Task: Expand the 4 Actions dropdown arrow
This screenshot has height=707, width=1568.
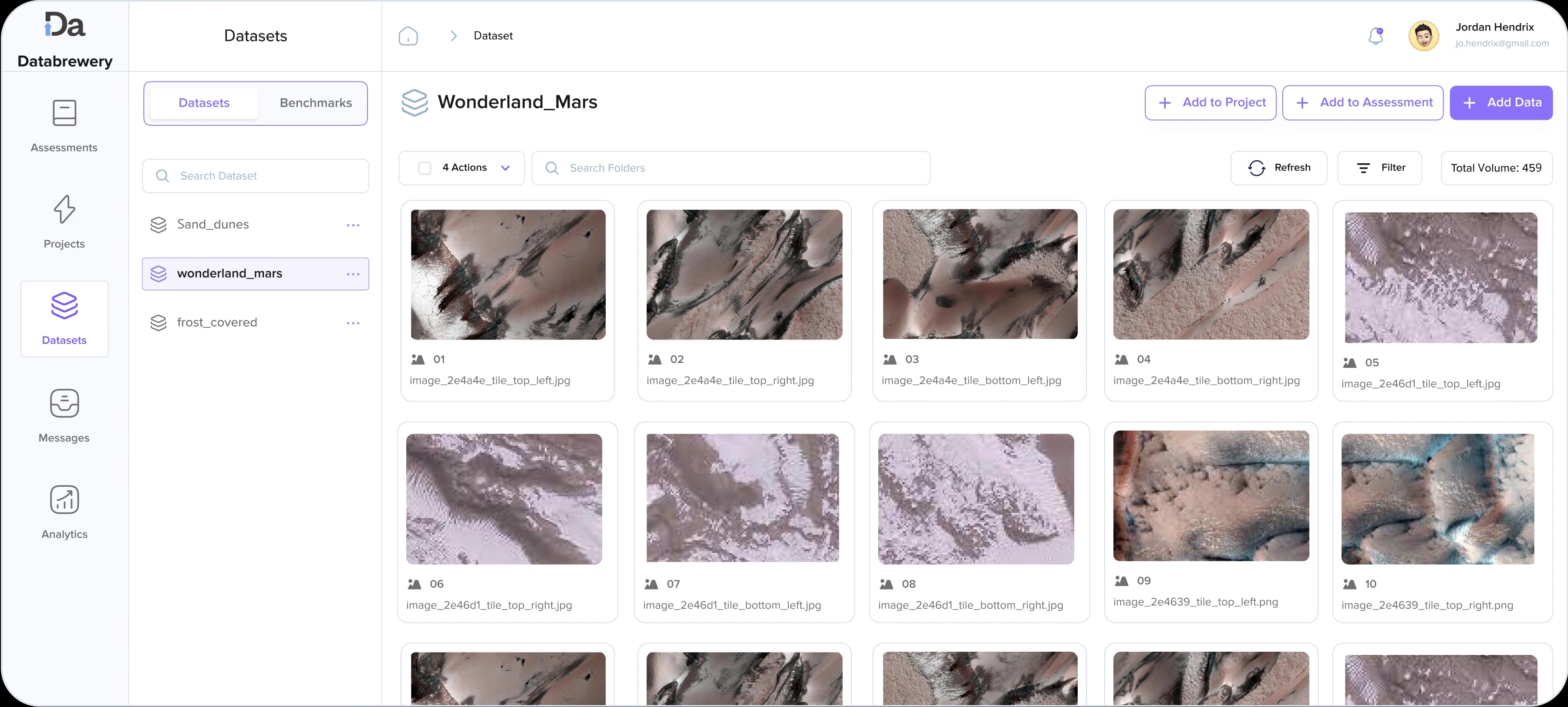Action: (505, 168)
